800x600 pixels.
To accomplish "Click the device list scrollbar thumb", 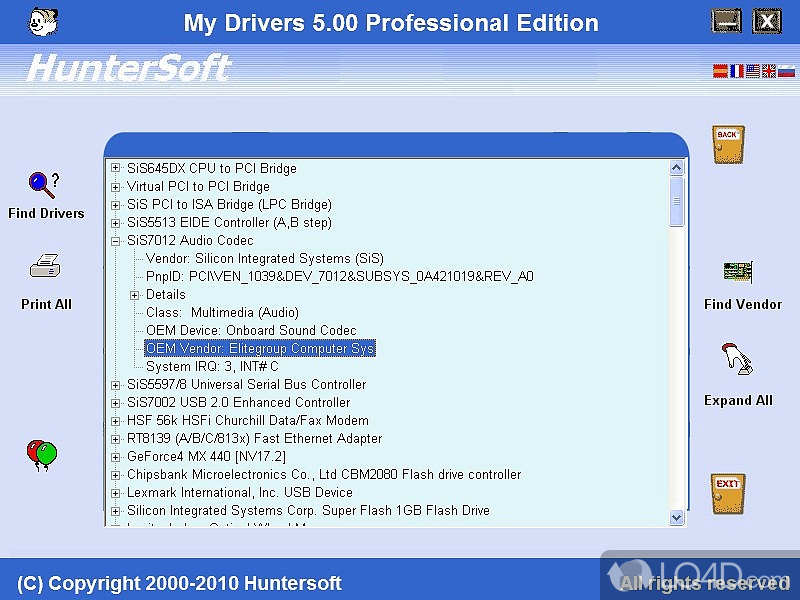I will [677, 202].
